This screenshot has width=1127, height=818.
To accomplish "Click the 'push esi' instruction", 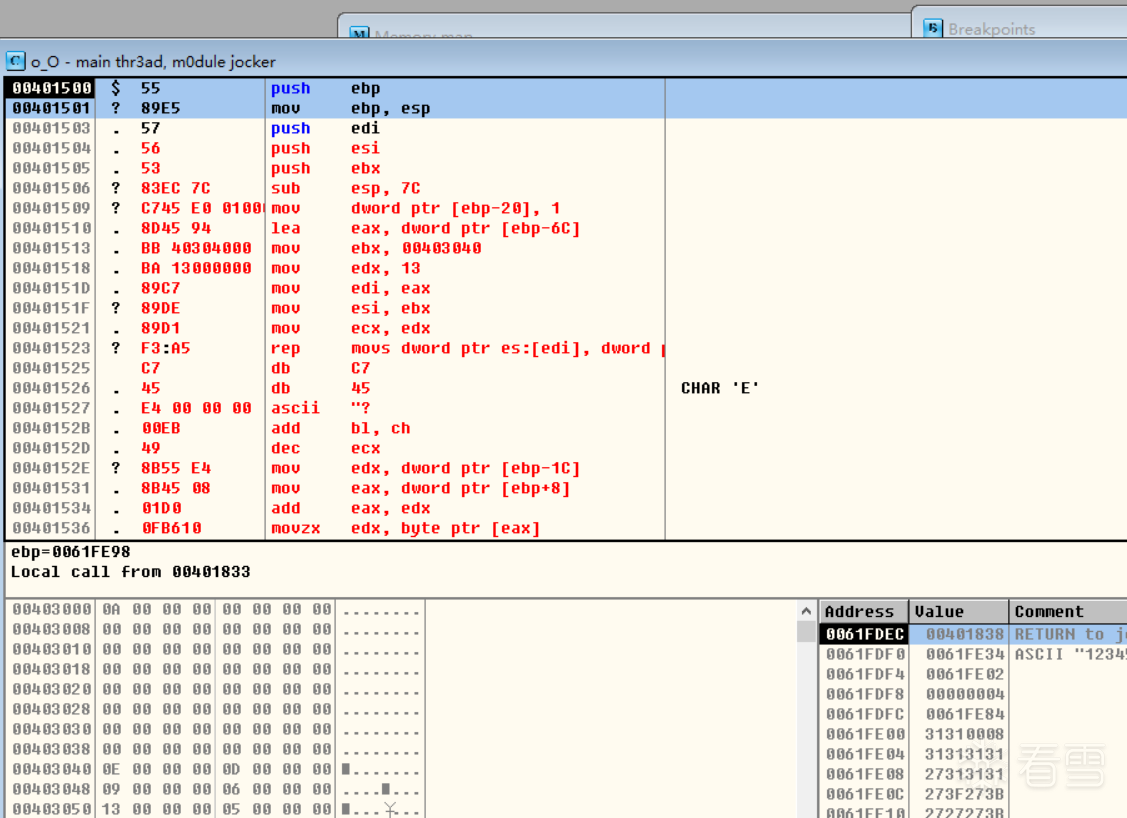I will [x=325, y=148].
